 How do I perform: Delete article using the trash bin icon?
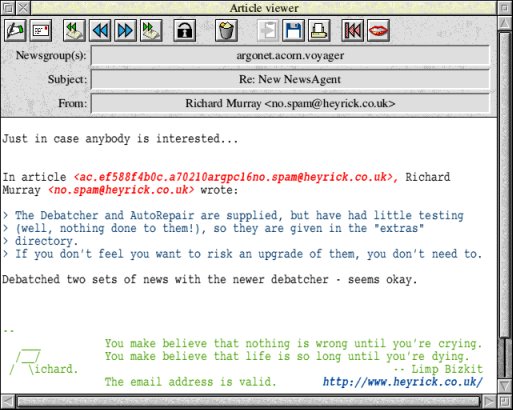tap(226, 30)
